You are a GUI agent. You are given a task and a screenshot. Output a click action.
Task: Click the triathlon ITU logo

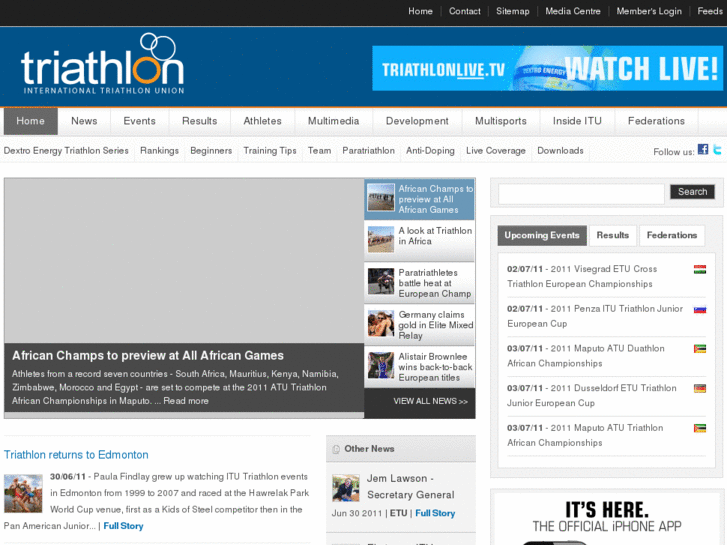tap(102, 64)
